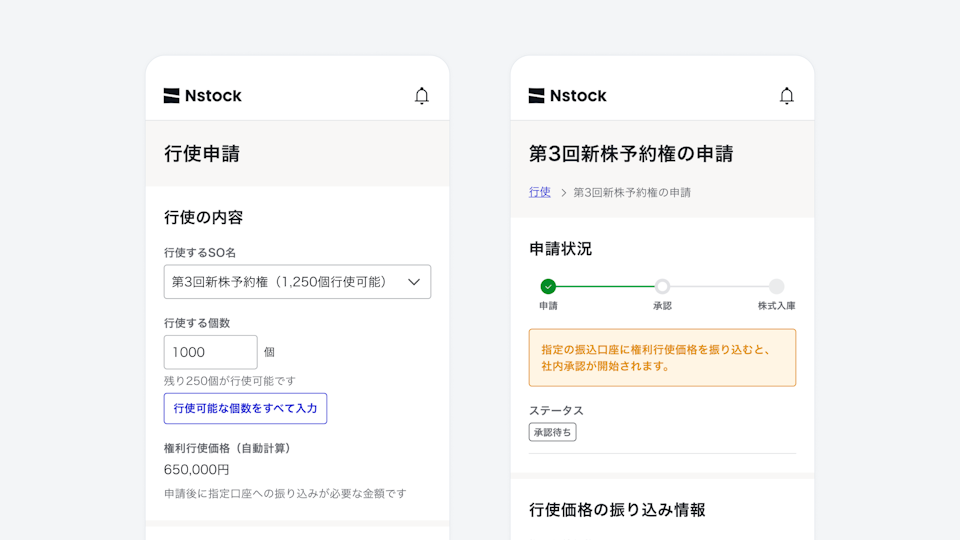Screen dimensions: 960x540
Task: Click the 行使価格の振り込み情報 section heading
Action: coord(617,510)
